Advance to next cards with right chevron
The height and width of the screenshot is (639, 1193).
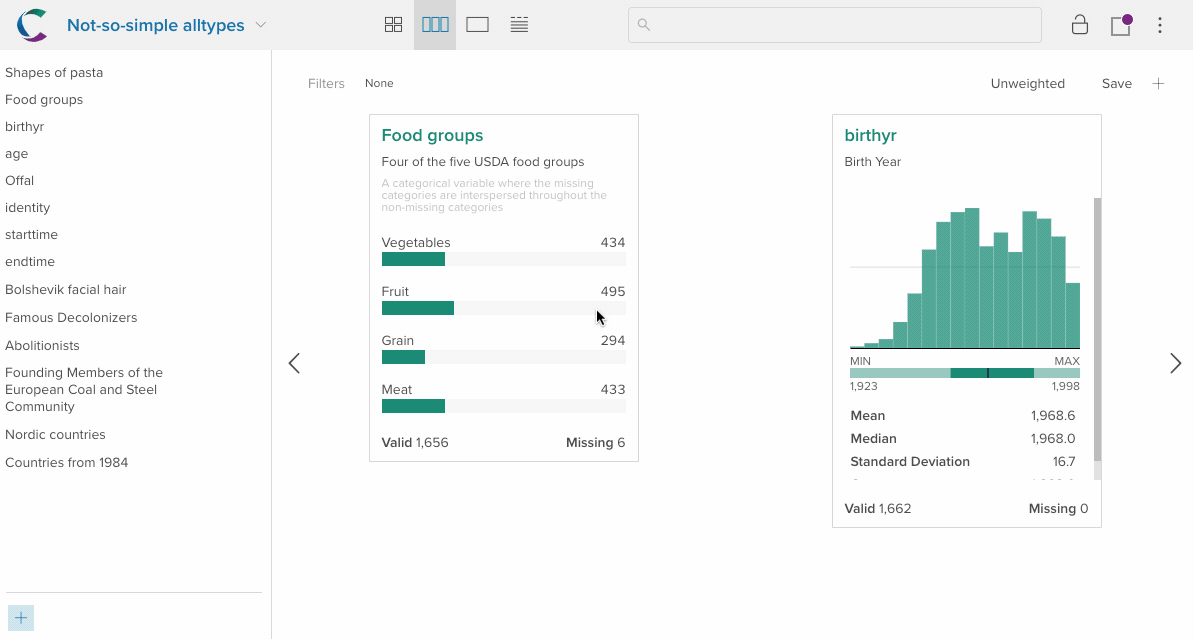click(1175, 363)
